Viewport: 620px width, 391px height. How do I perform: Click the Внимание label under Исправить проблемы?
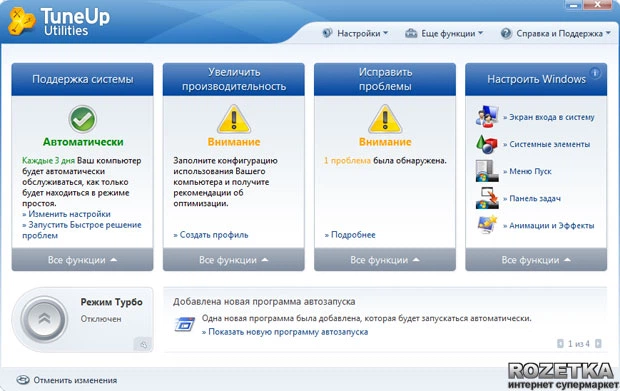(x=385, y=142)
